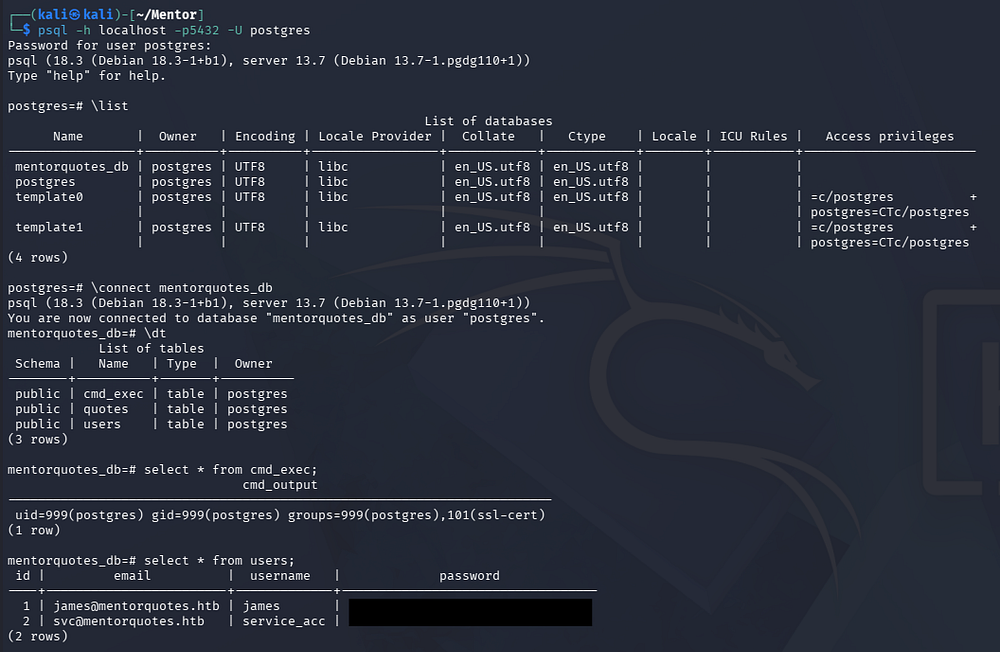Click the redacted black password box
Screen dimensions: 1000x652
(470, 613)
